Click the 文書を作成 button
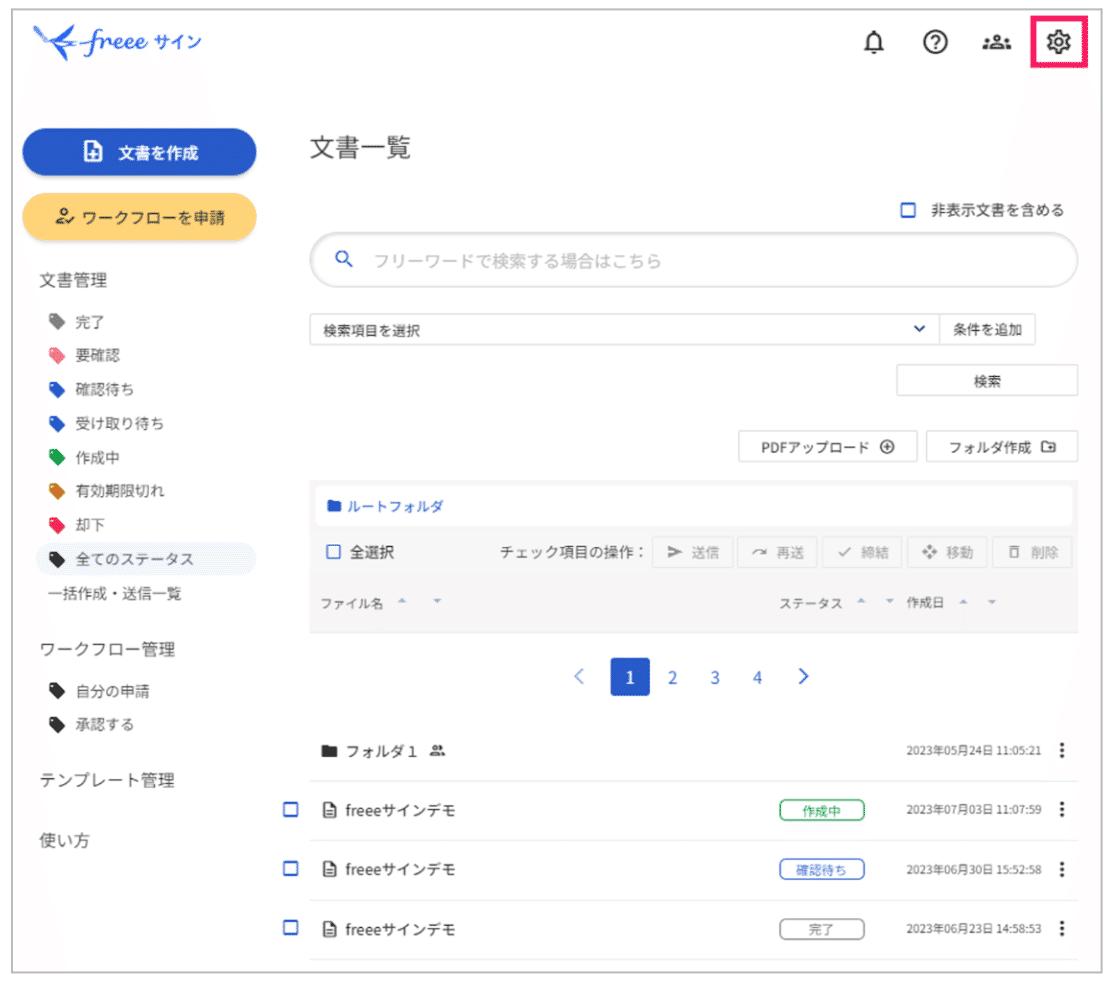 [139, 152]
